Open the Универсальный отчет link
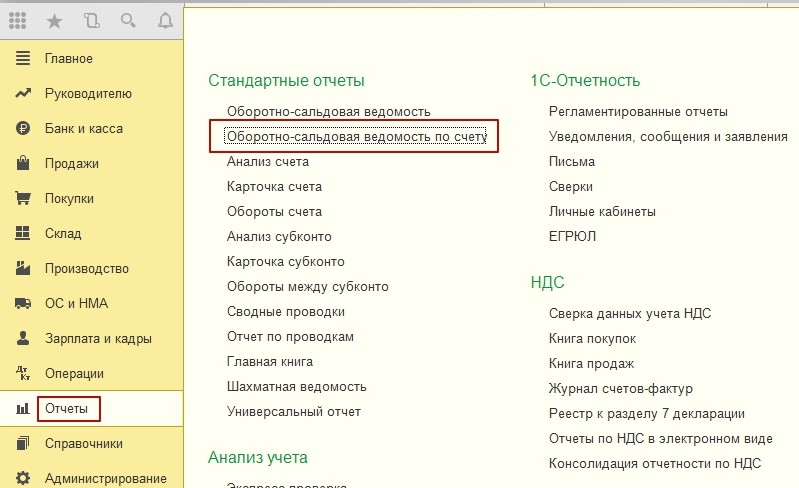This screenshot has width=799, height=488. (x=294, y=411)
